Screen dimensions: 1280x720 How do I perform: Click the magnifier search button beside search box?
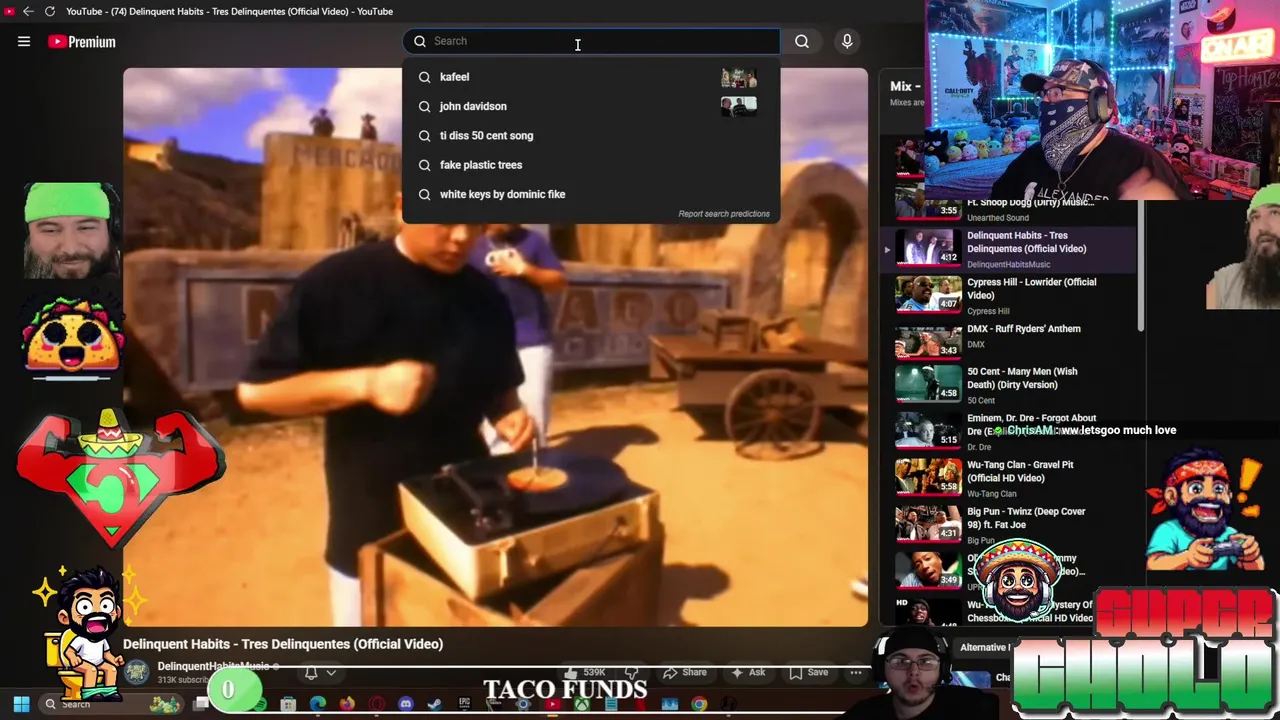tap(802, 41)
